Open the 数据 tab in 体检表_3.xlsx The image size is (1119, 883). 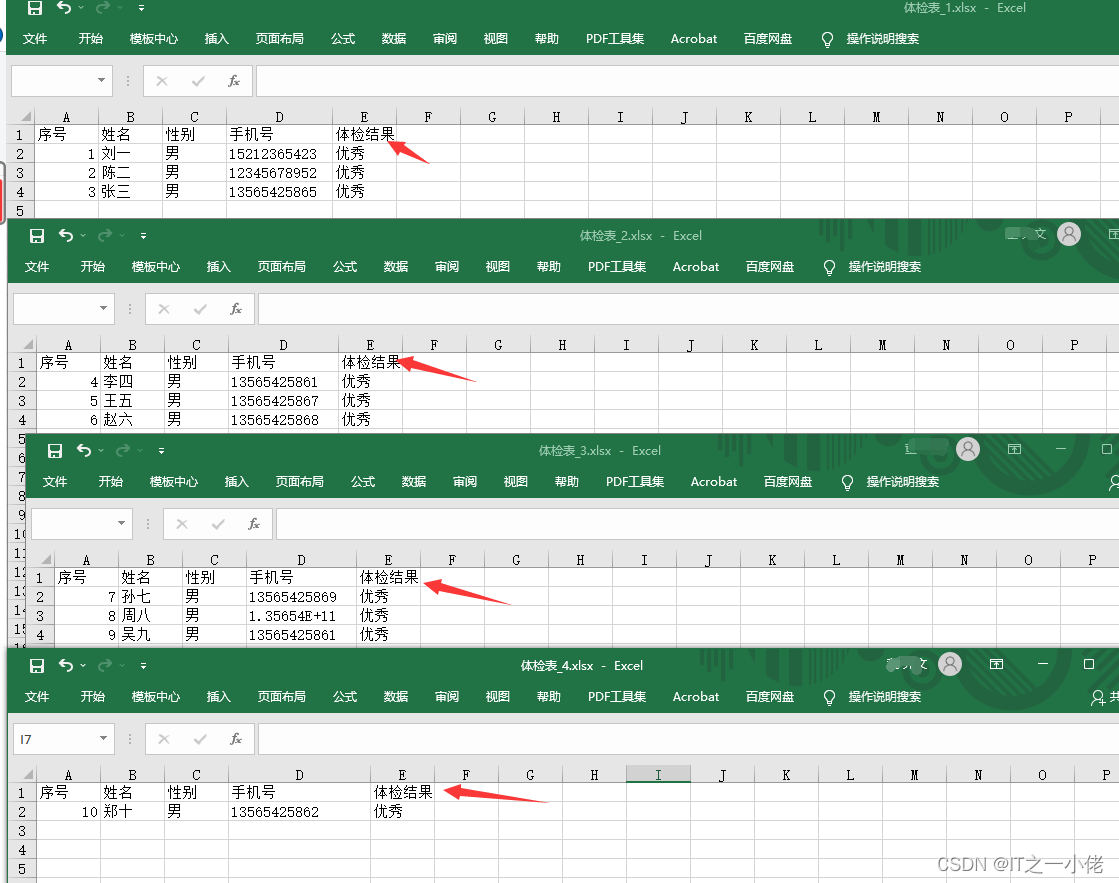[x=414, y=481]
